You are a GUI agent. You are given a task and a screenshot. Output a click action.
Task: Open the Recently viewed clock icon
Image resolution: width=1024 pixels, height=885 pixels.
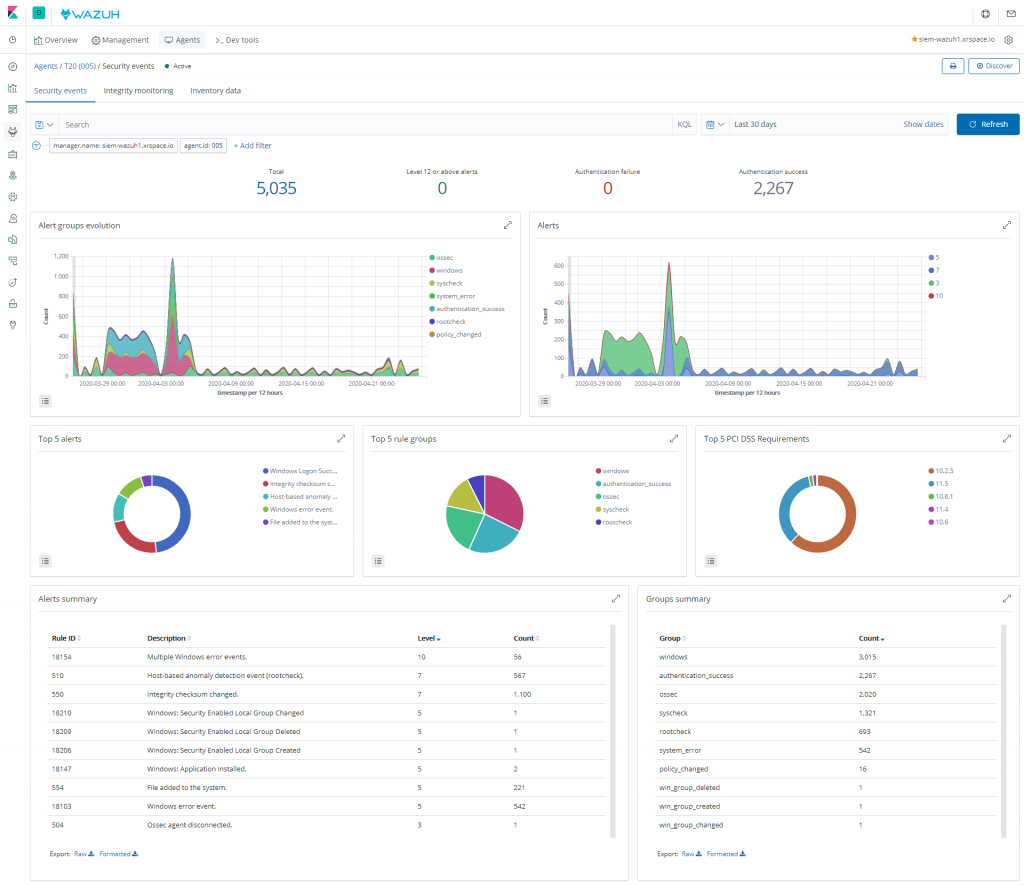(12, 40)
